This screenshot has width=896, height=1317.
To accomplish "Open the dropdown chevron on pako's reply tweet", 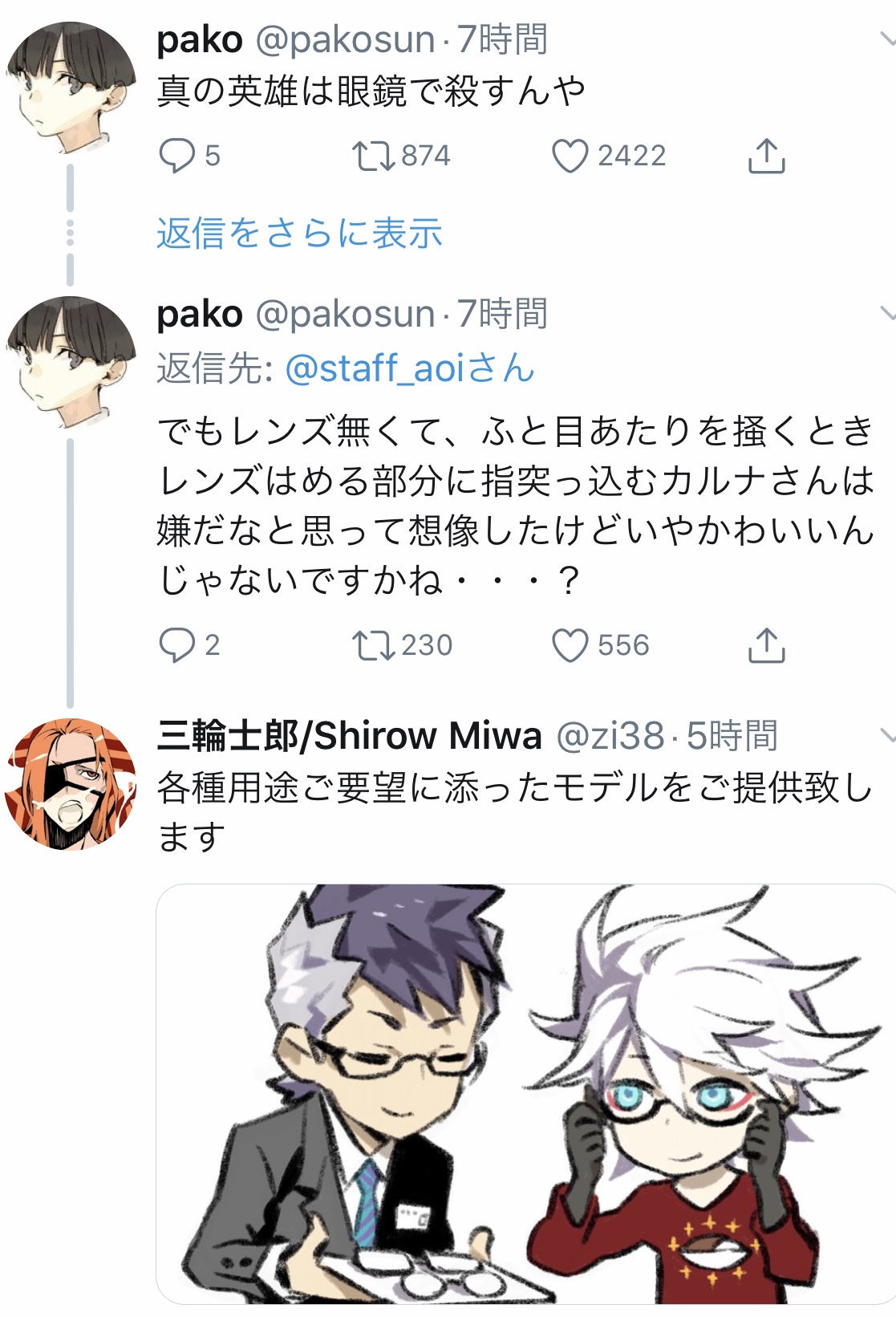I will click(x=886, y=312).
